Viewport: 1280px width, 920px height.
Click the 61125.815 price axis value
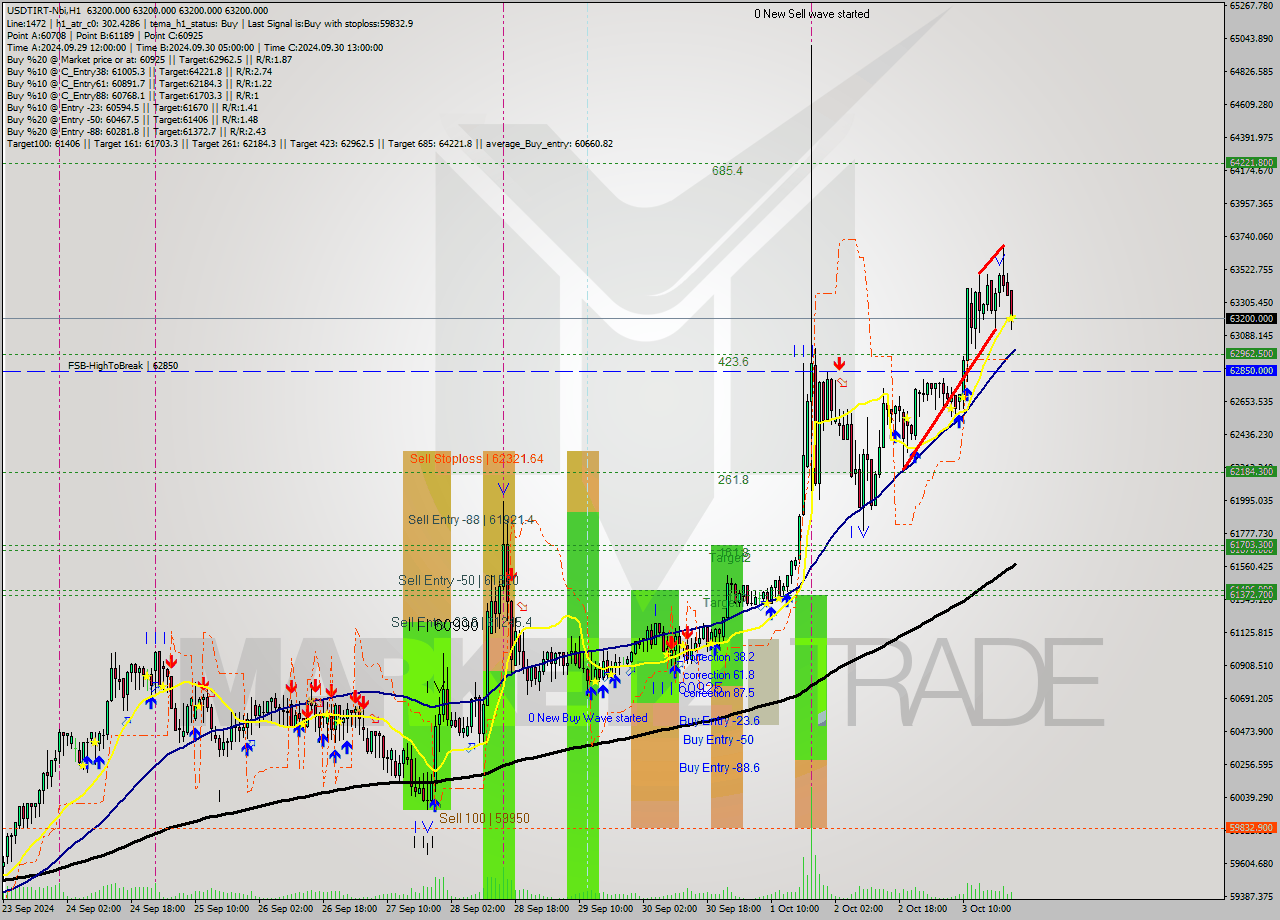click(1252, 632)
